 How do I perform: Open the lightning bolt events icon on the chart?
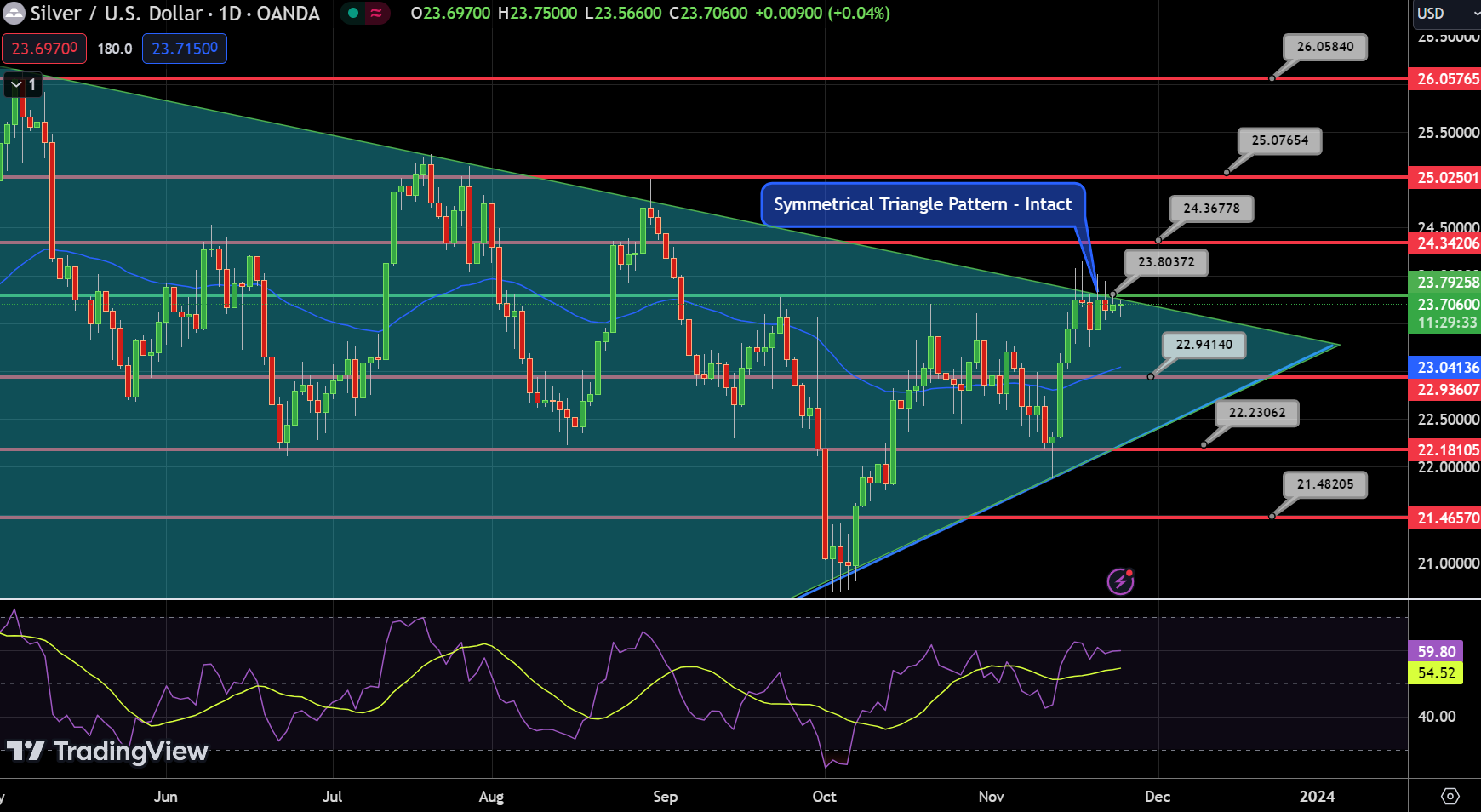pyautogui.click(x=1120, y=581)
